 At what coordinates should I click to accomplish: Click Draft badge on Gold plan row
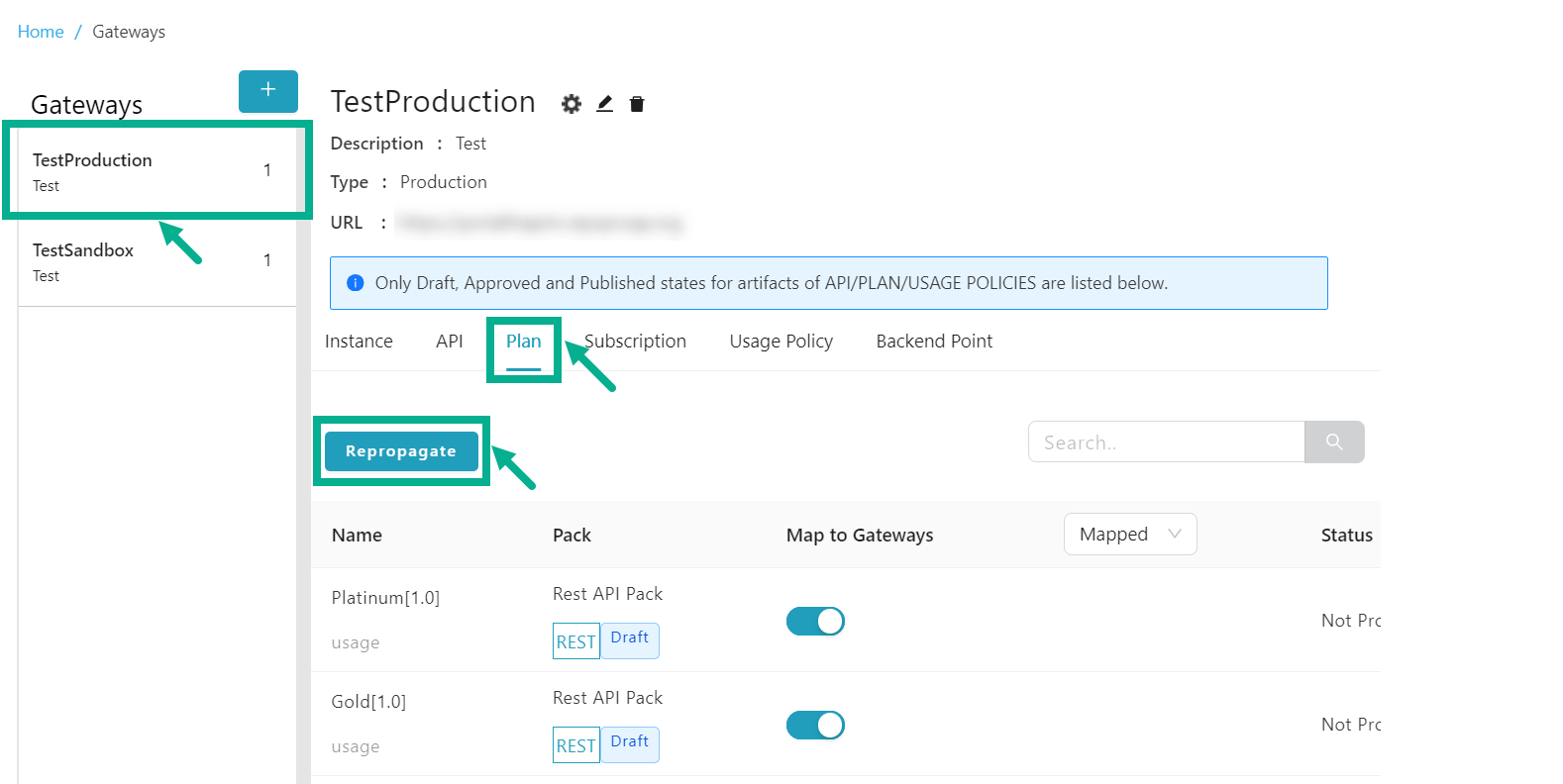point(630,742)
